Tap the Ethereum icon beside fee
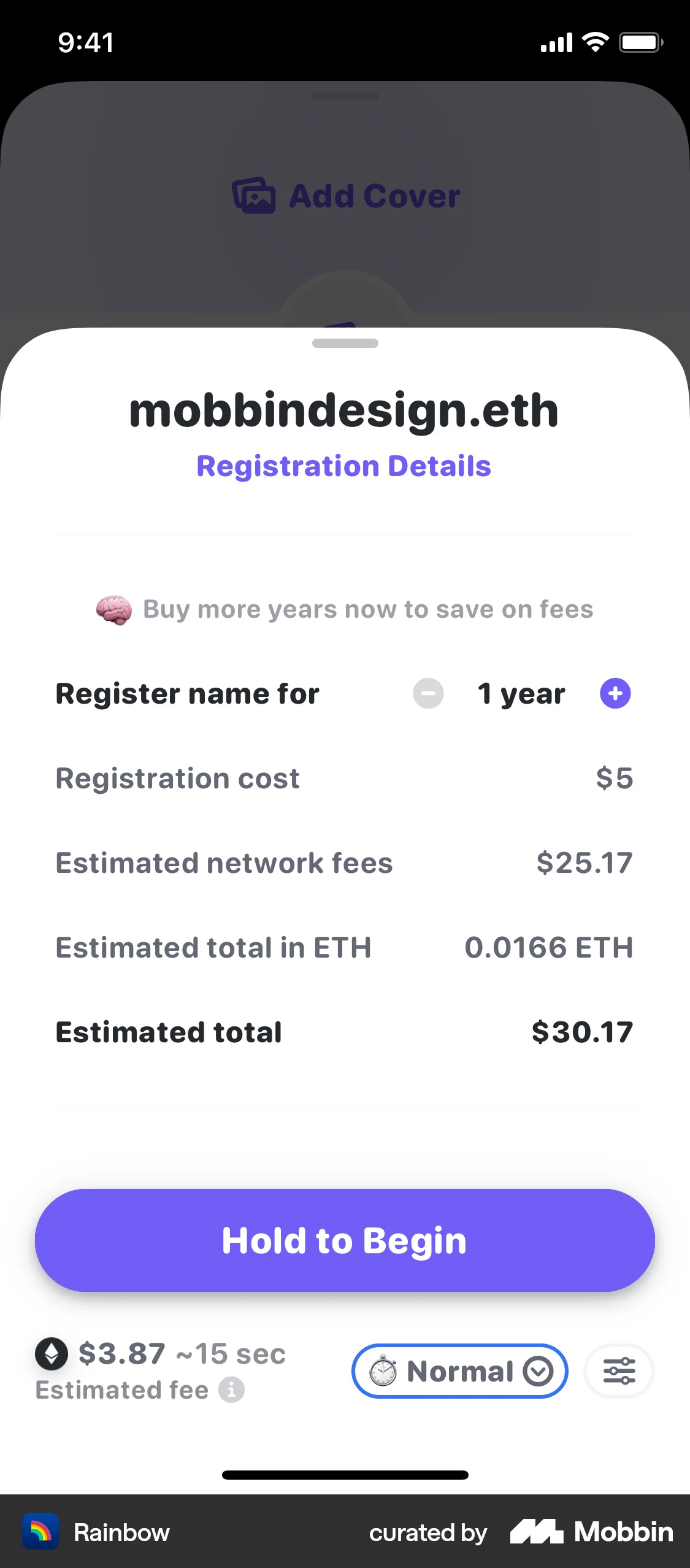The width and height of the screenshot is (690, 1568). click(x=52, y=1353)
